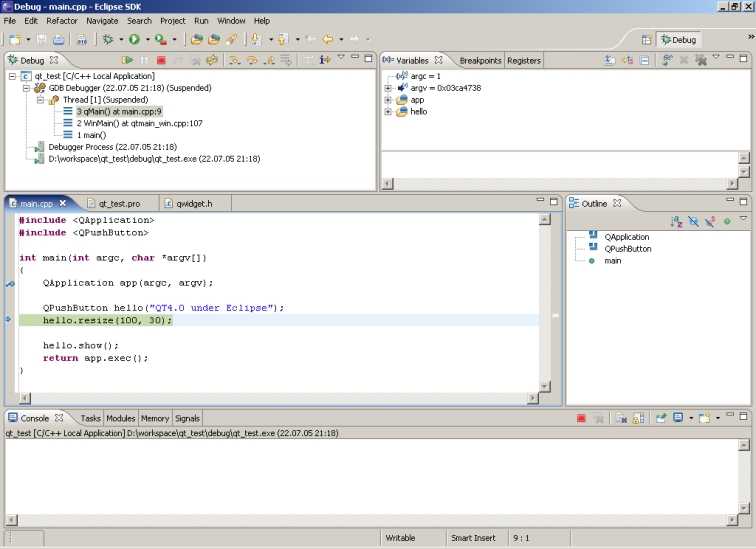The height and width of the screenshot is (549, 756).
Task: Toggle alphabetical Sort in Outline view
Action: point(676,222)
